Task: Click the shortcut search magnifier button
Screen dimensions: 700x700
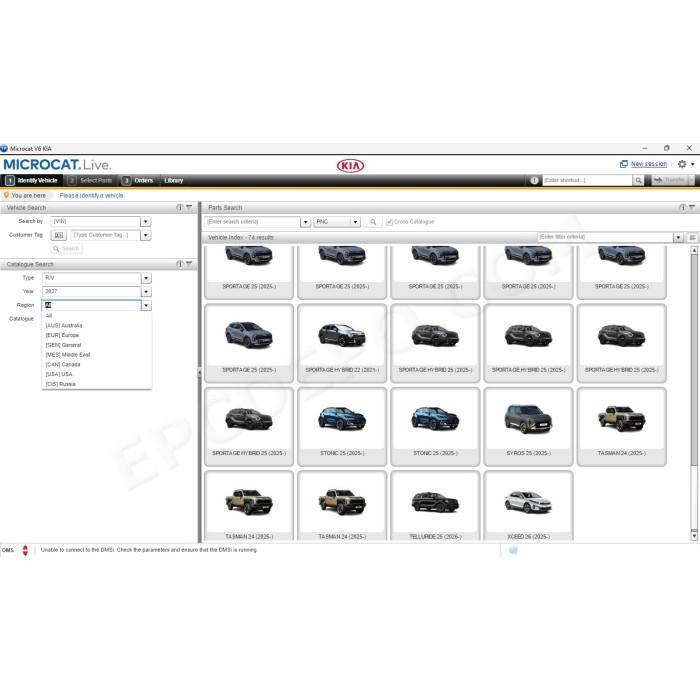Action: (x=638, y=180)
